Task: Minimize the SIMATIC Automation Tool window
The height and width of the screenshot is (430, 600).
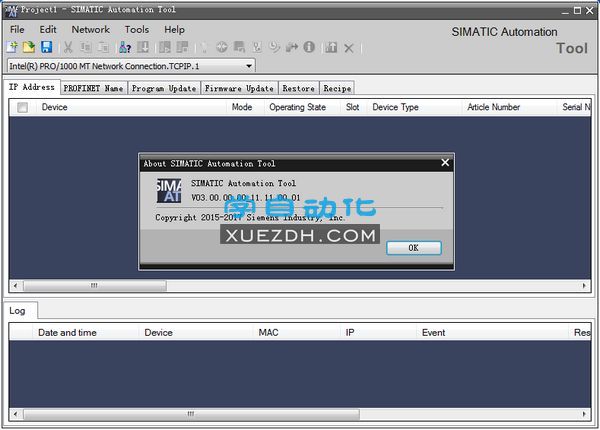Action: [566, 11]
